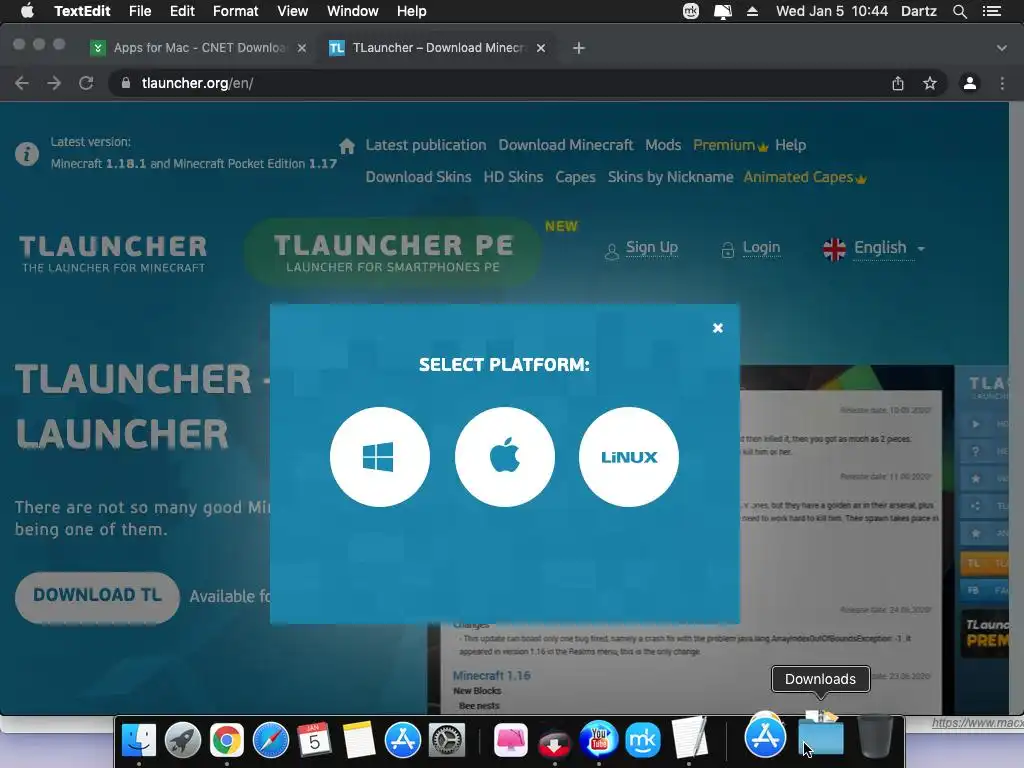Close the TLauncher browser tab

[541, 48]
